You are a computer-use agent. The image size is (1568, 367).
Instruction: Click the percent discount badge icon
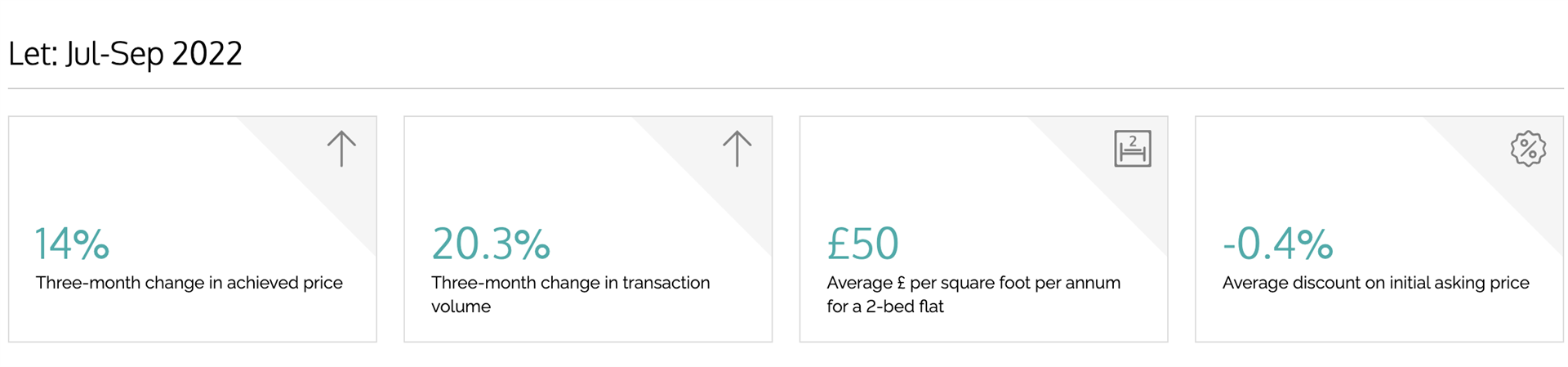1528,149
